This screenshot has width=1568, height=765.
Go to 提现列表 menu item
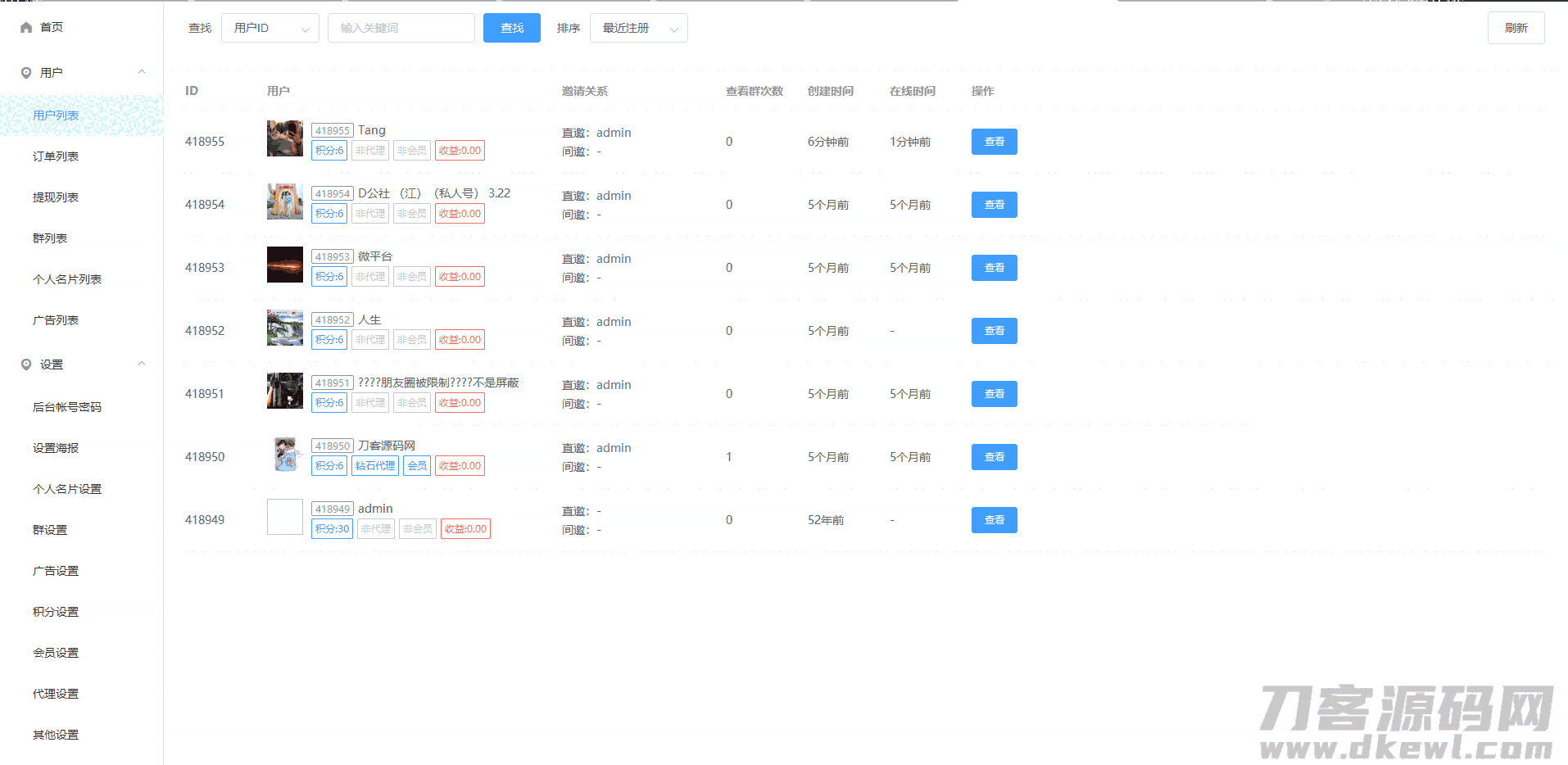click(56, 197)
